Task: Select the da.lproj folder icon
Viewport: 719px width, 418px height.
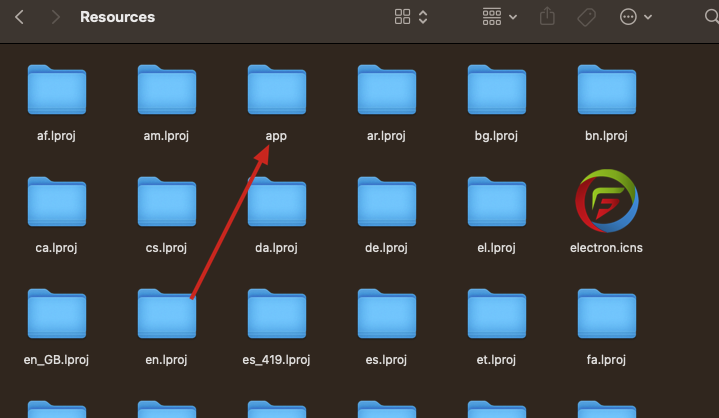Action: (277, 202)
